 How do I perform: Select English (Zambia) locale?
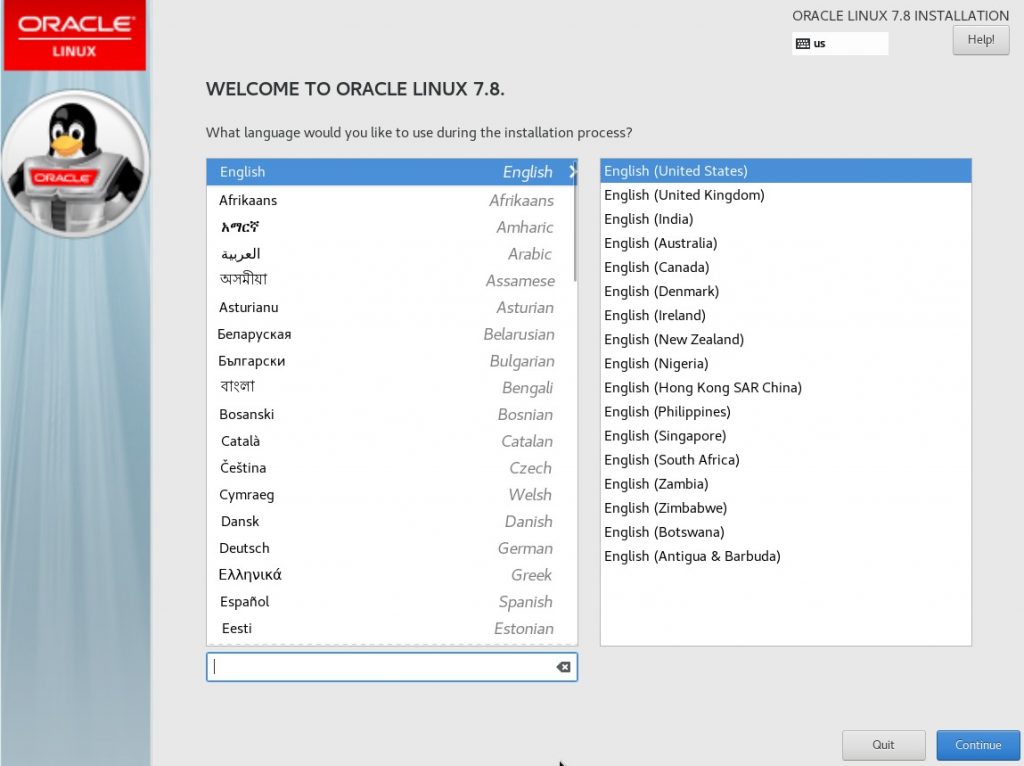786,485
